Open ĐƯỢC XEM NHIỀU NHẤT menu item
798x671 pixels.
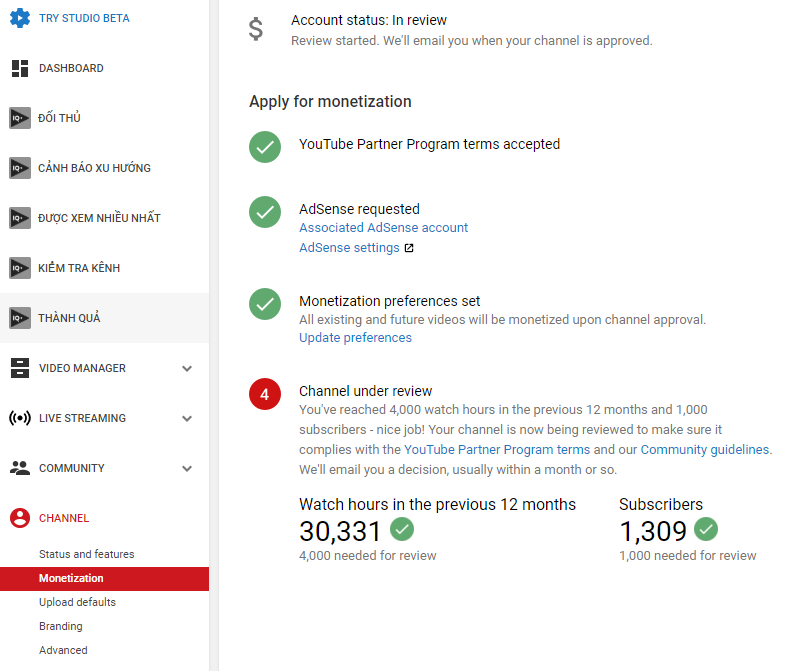(99, 217)
